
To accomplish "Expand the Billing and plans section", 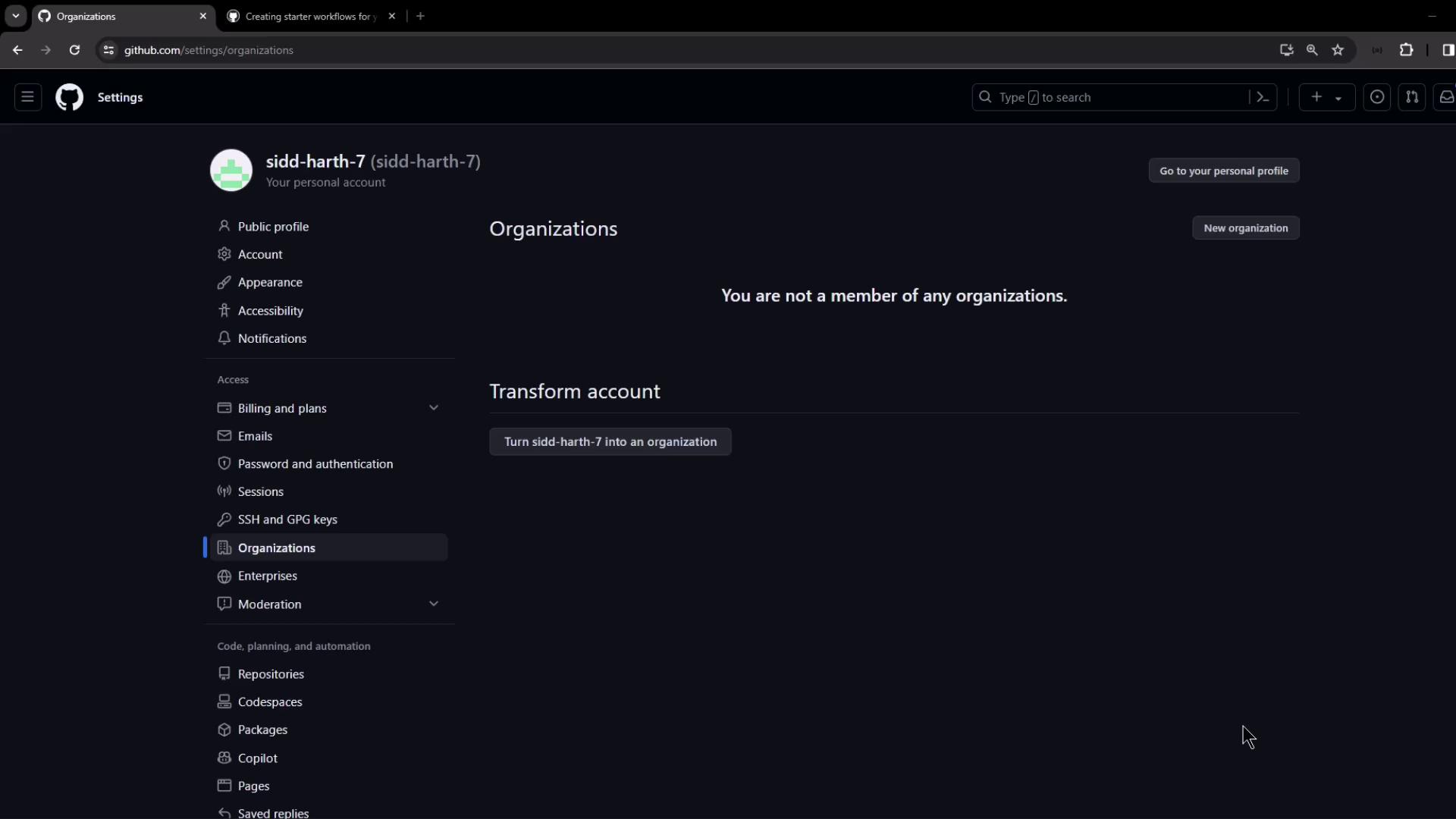I will point(434,408).
